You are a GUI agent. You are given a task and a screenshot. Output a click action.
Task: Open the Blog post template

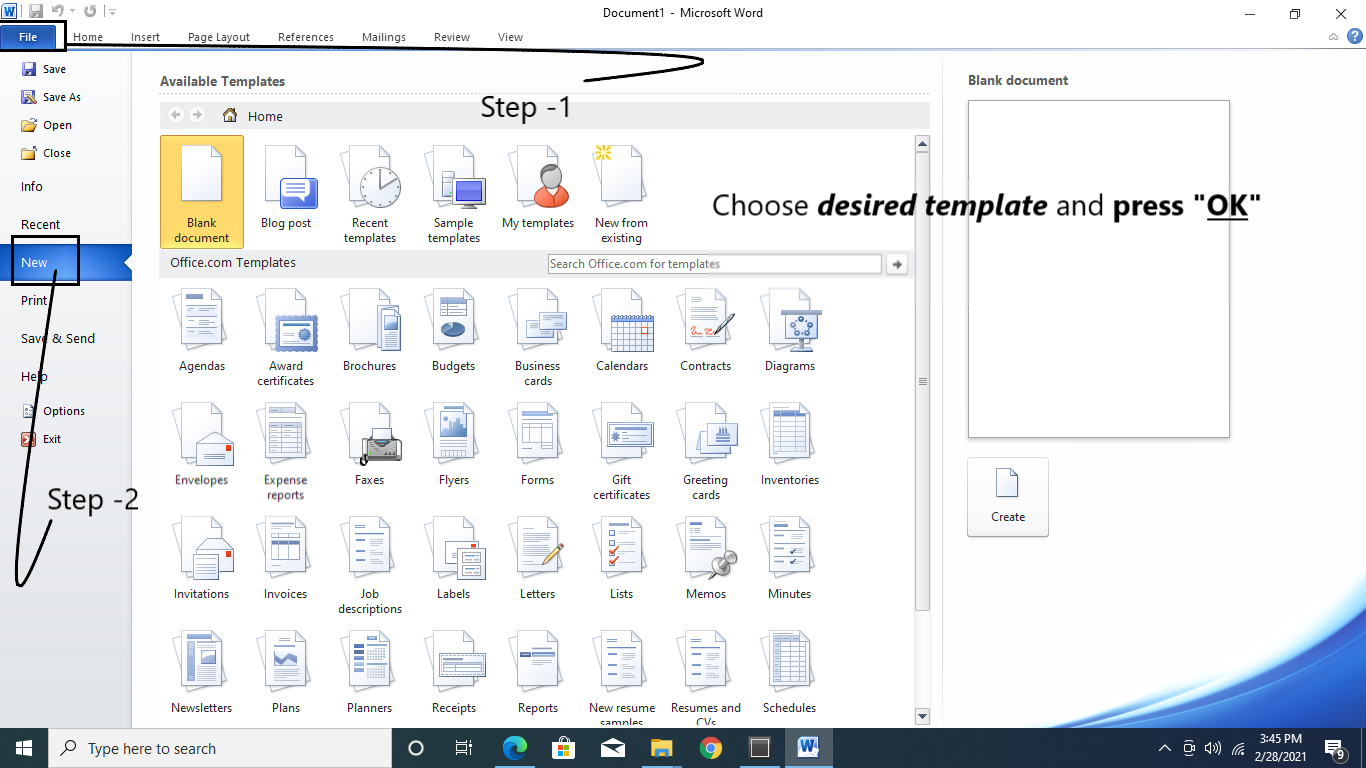(x=286, y=189)
